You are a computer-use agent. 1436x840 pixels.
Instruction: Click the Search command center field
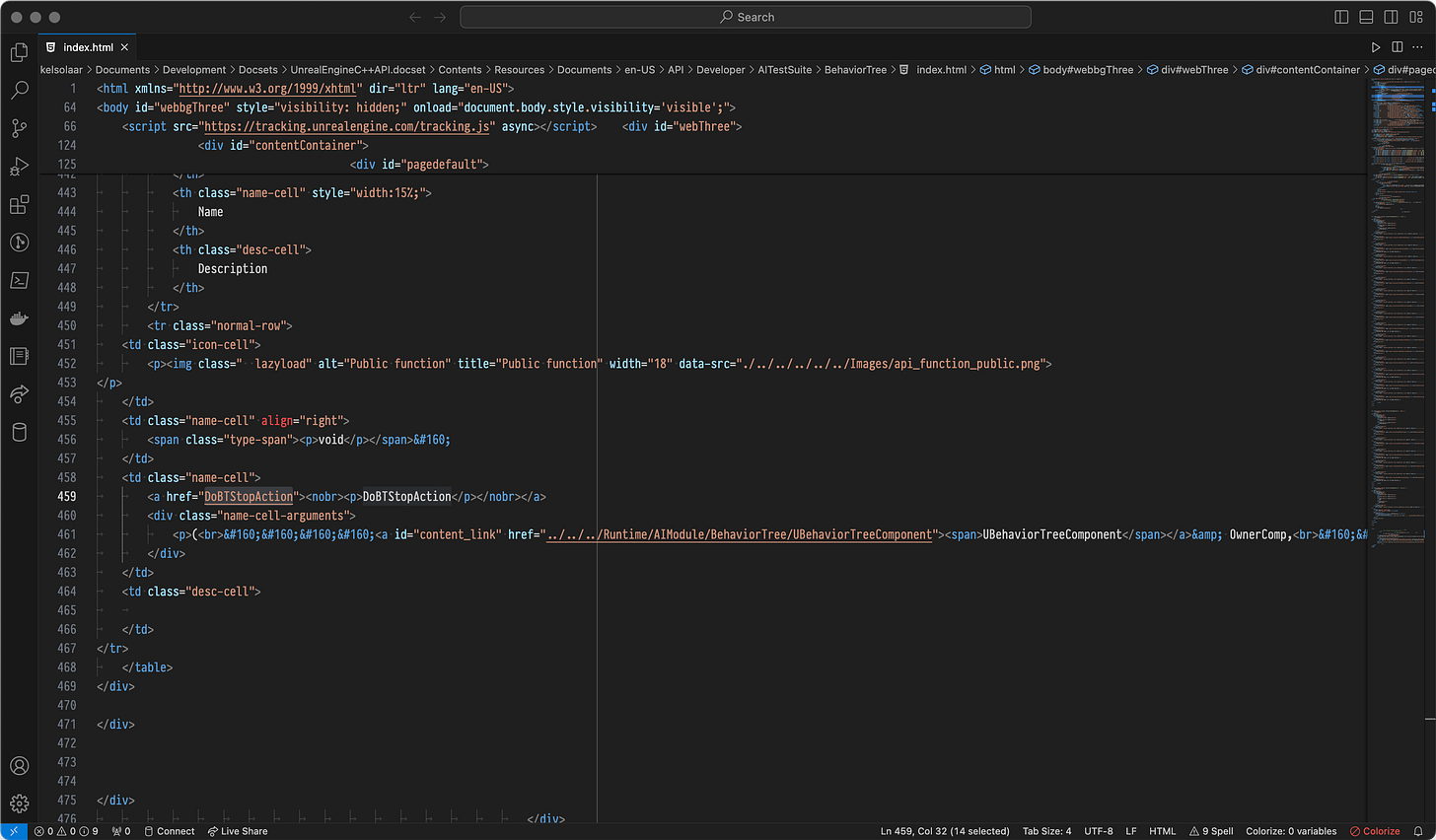click(746, 17)
